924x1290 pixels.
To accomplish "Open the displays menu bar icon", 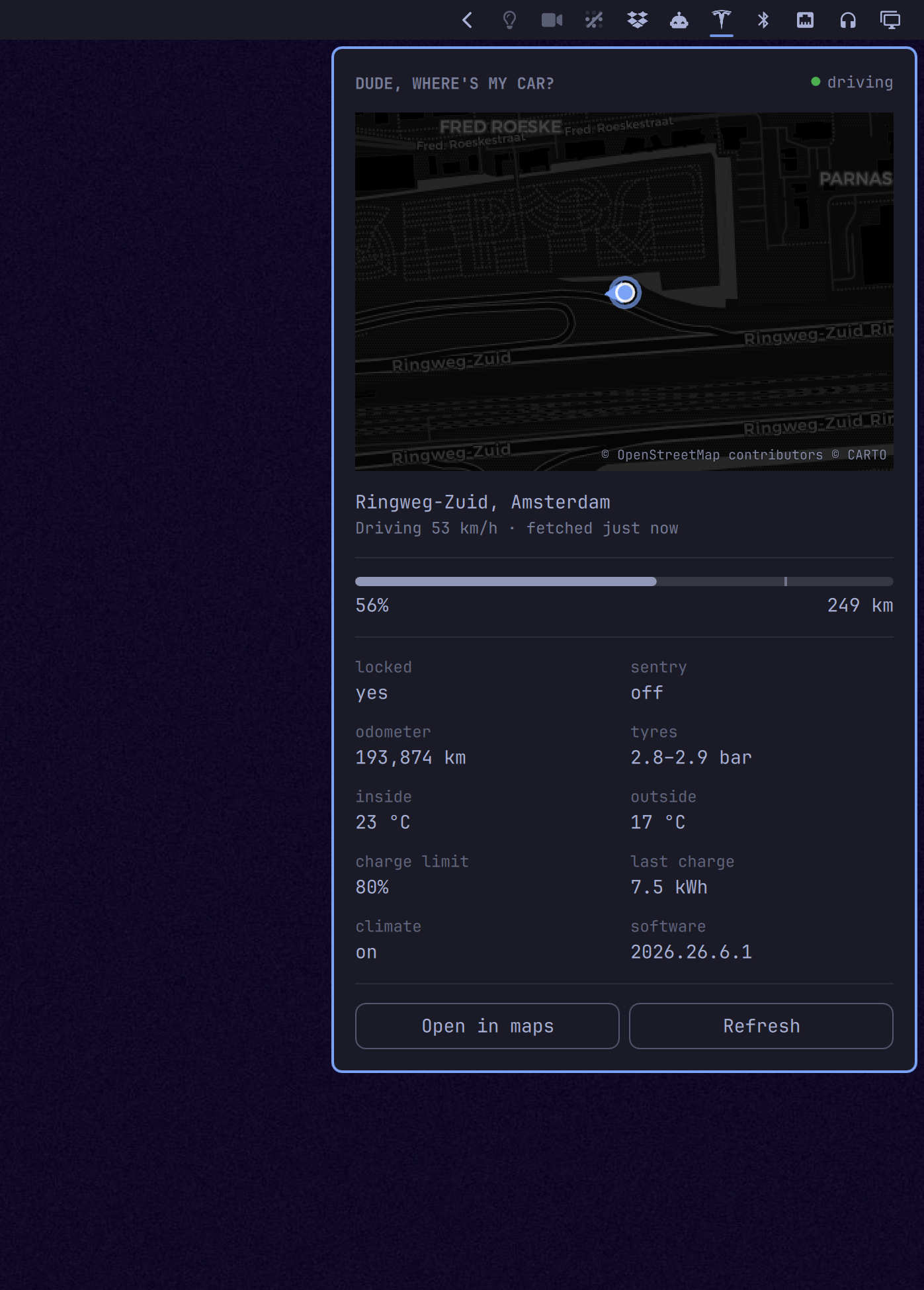I will tap(890, 20).
